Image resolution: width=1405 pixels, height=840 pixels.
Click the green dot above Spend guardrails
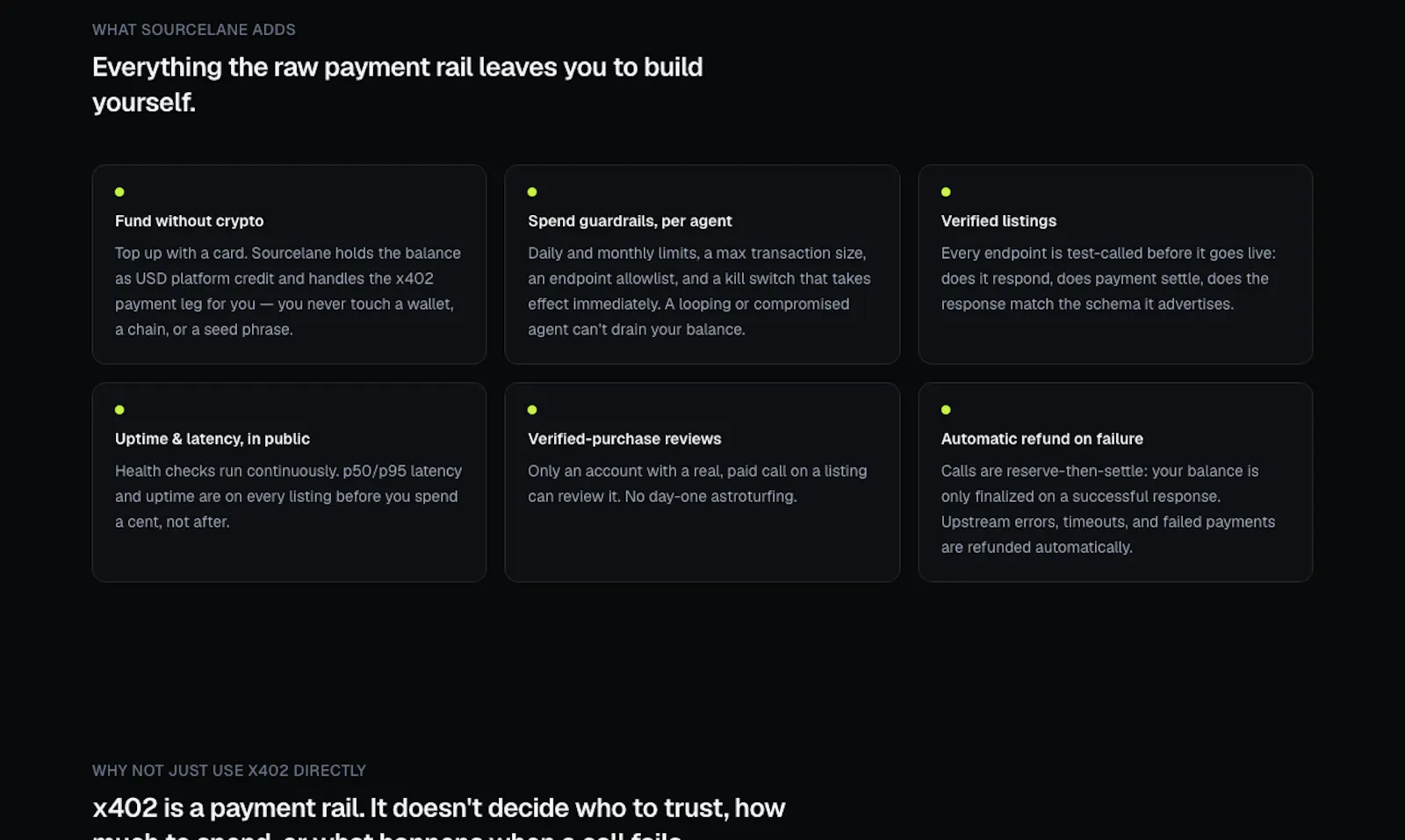click(x=532, y=191)
